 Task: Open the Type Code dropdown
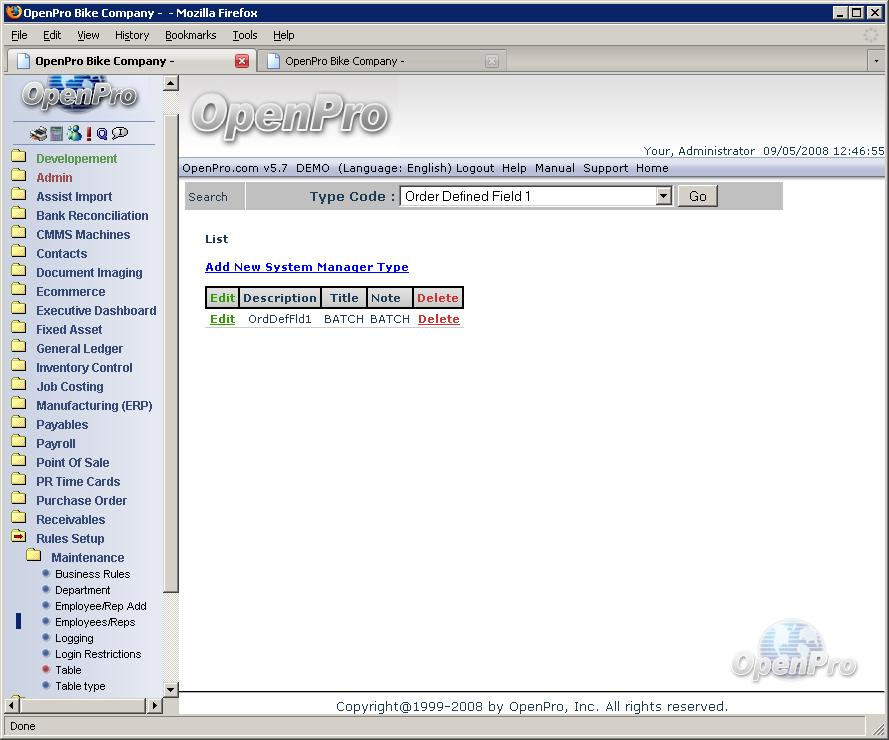663,197
